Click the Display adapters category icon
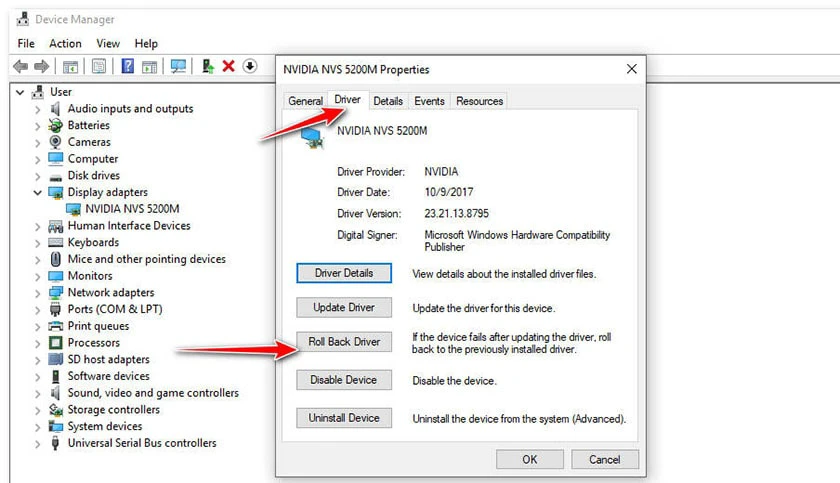The image size is (840, 483). point(56,192)
